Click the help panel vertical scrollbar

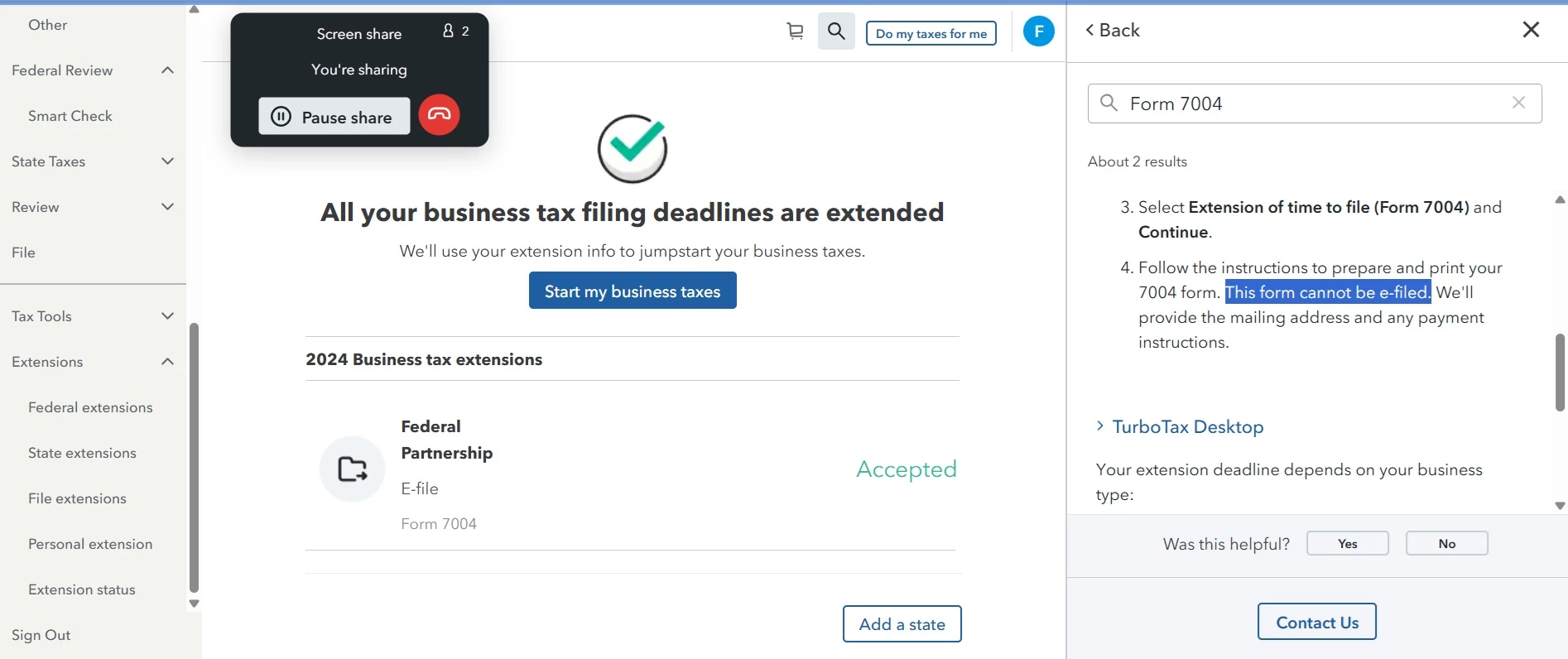[x=1560, y=372]
